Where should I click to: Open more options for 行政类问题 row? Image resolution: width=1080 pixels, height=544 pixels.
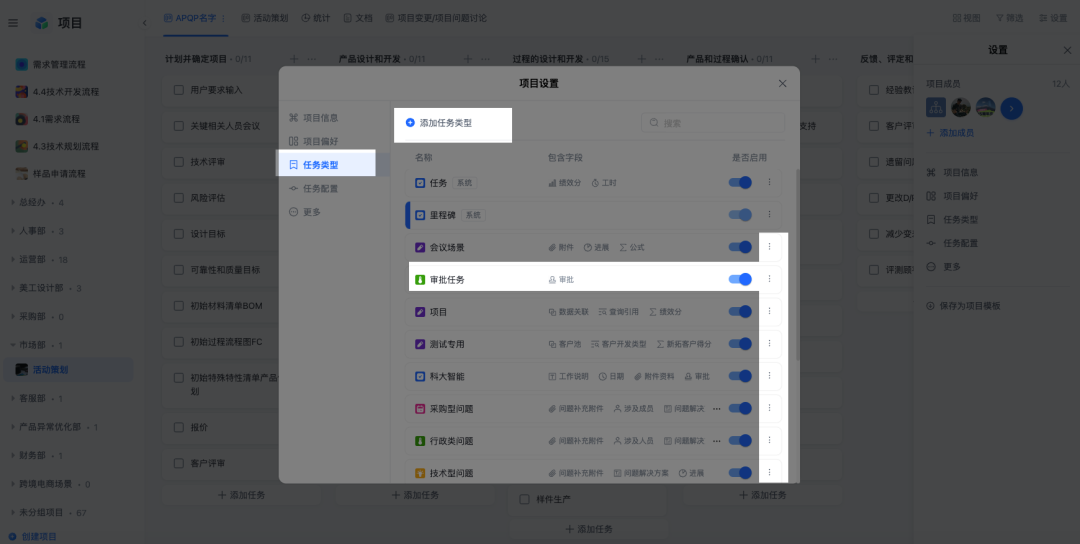click(769, 440)
